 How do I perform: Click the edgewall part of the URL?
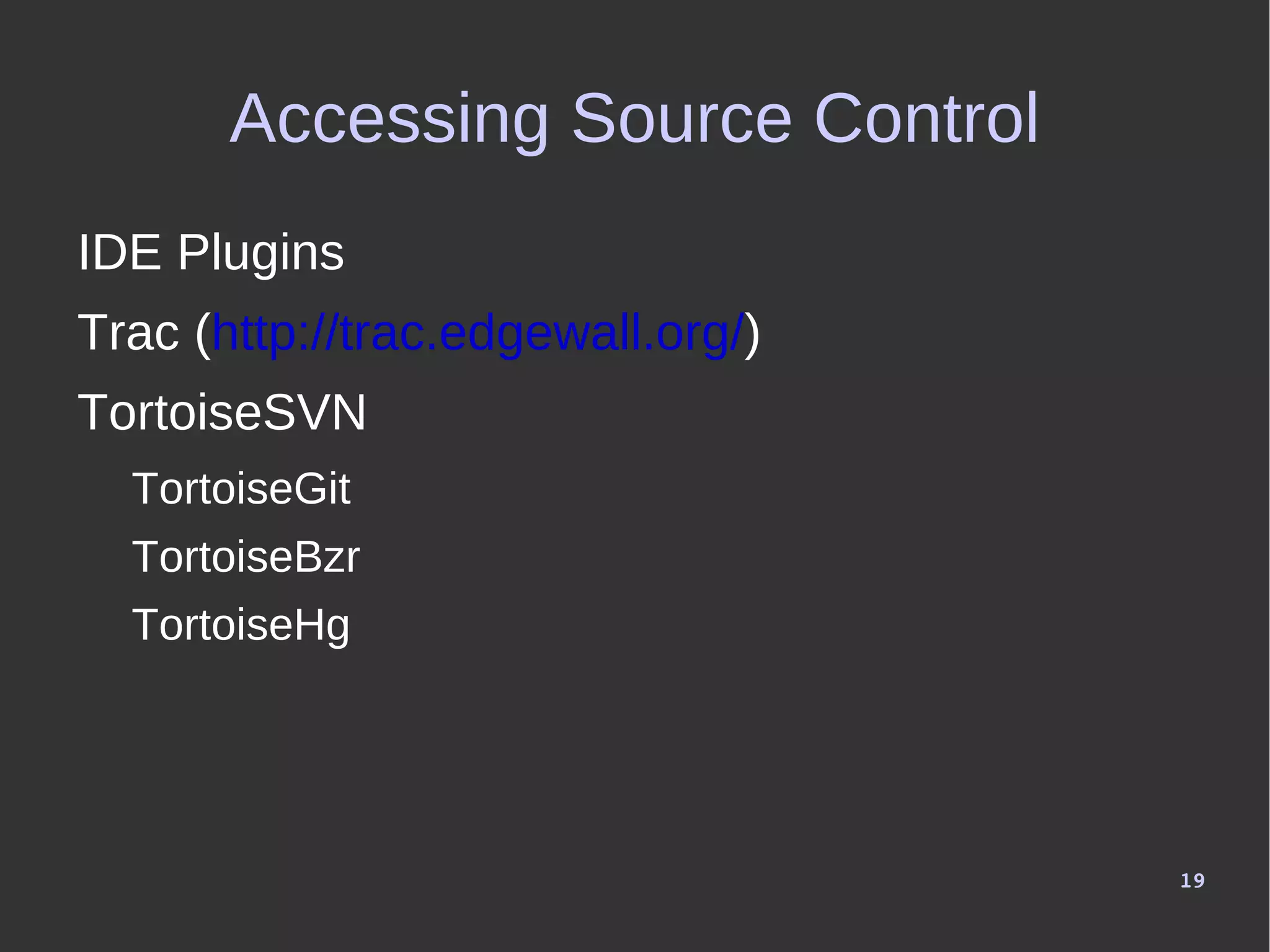point(539,334)
